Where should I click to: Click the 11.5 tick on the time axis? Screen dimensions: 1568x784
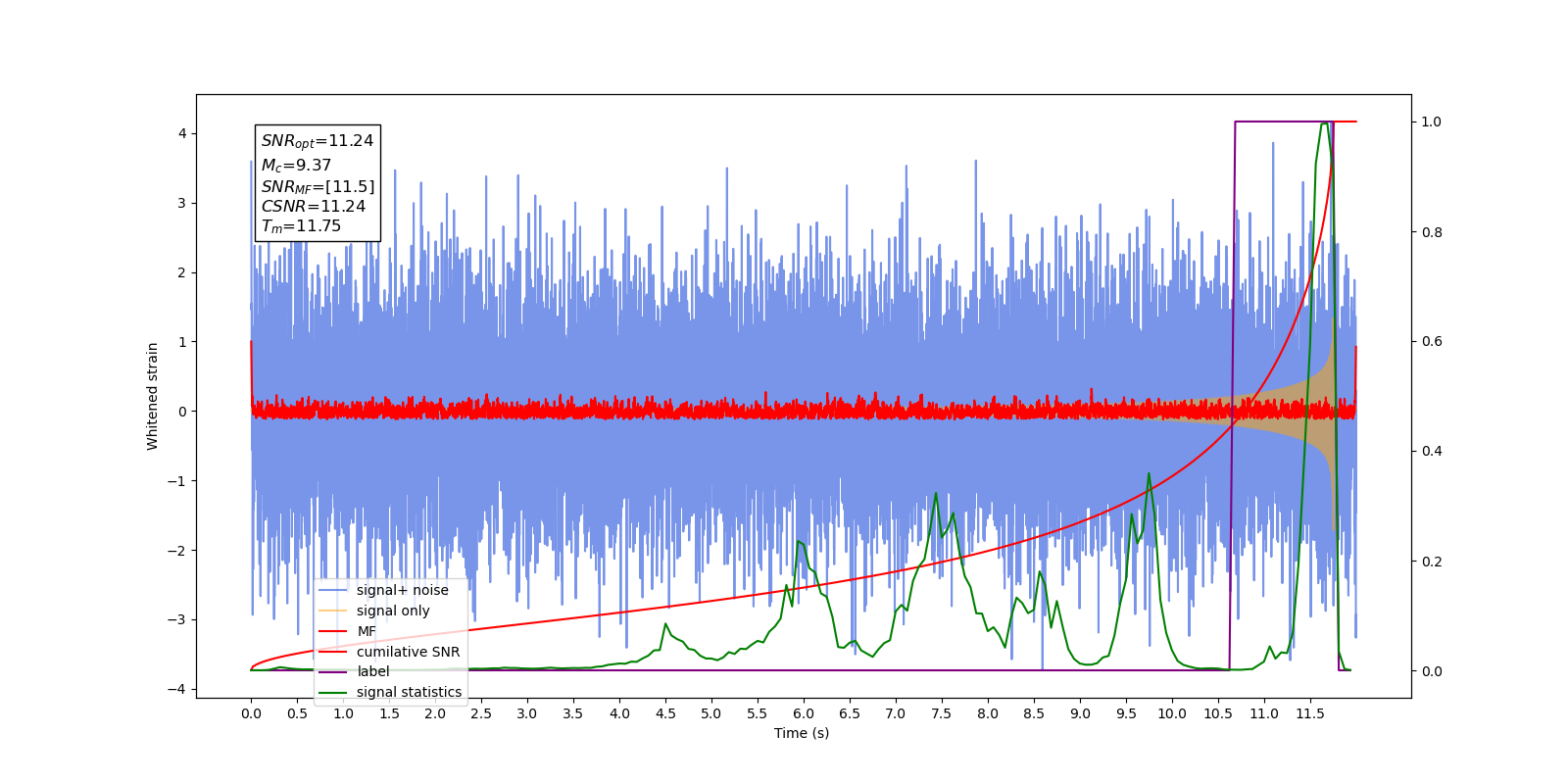pyautogui.click(x=1310, y=713)
